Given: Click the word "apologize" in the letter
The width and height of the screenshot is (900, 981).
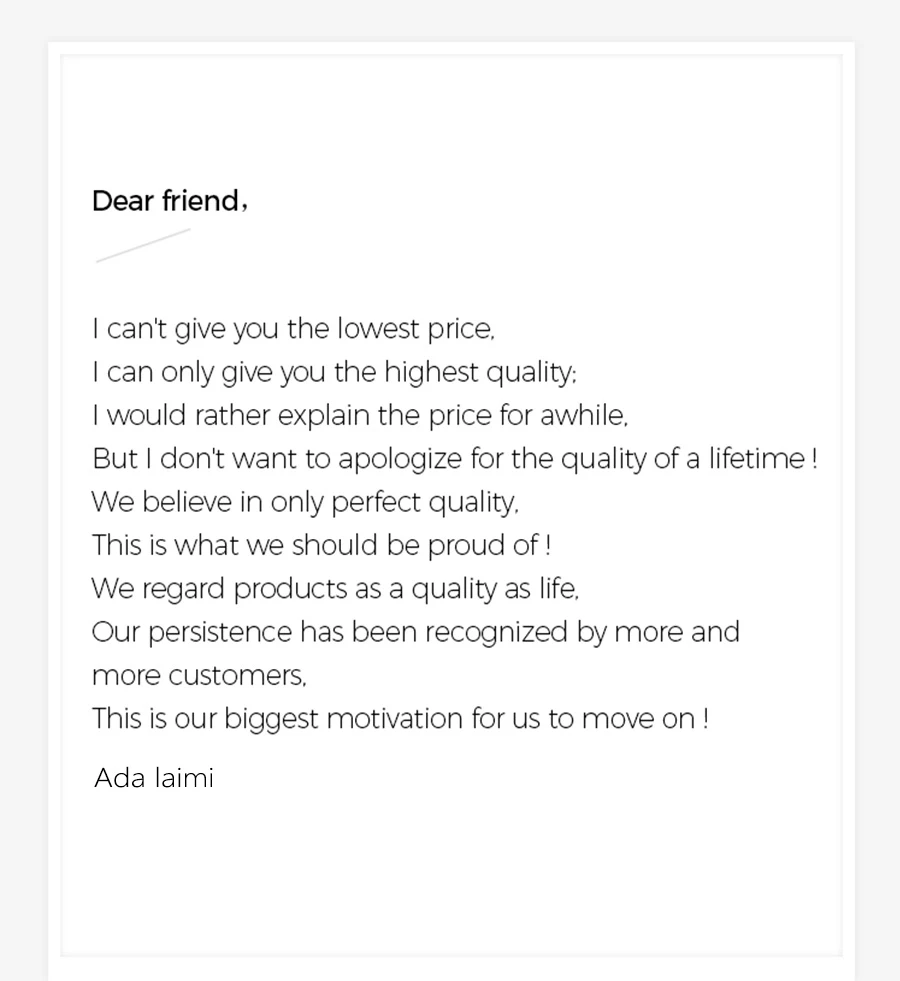Looking at the screenshot, I should (x=400, y=459).
